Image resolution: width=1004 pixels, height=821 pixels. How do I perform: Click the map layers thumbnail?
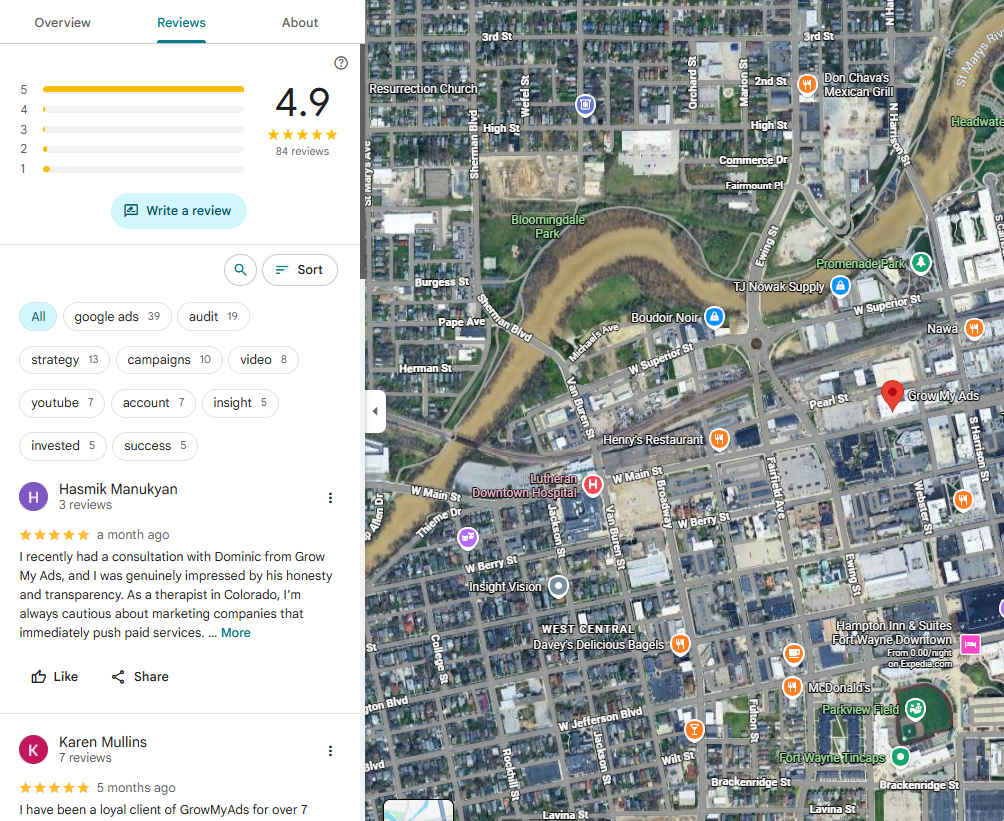coord(418,810)
